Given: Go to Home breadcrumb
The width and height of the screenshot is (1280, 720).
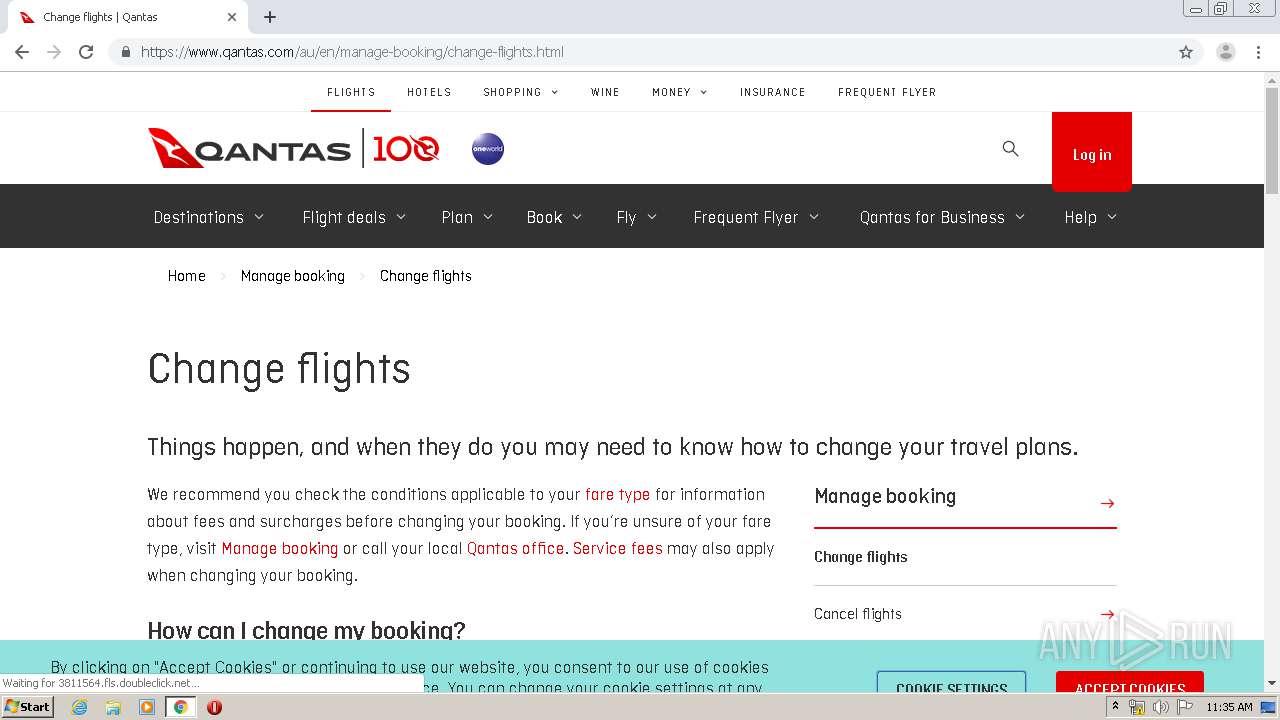Looking at the screenshot, I should (187, 276).
